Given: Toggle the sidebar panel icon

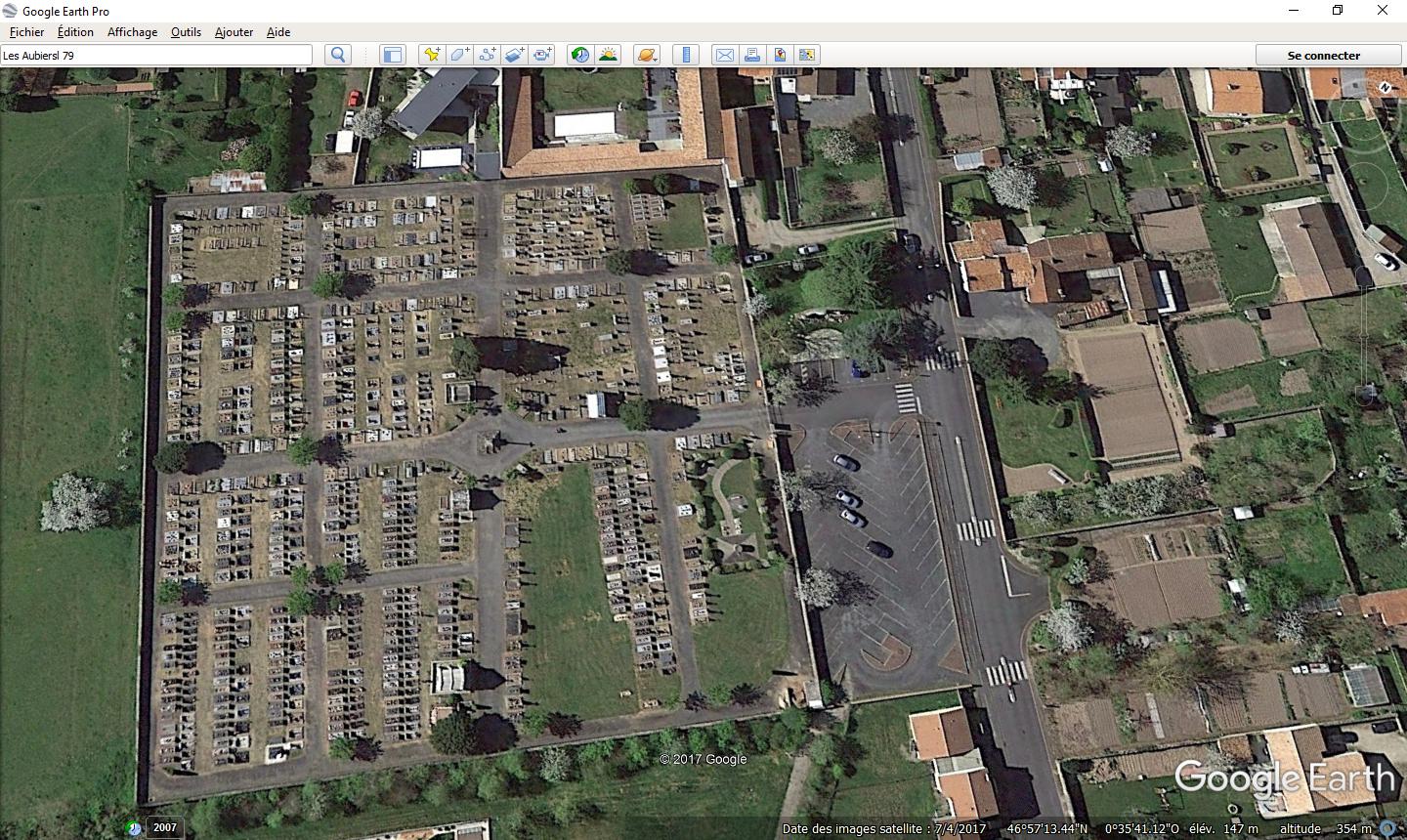Looking at the screenshot, I should [393, 55].
